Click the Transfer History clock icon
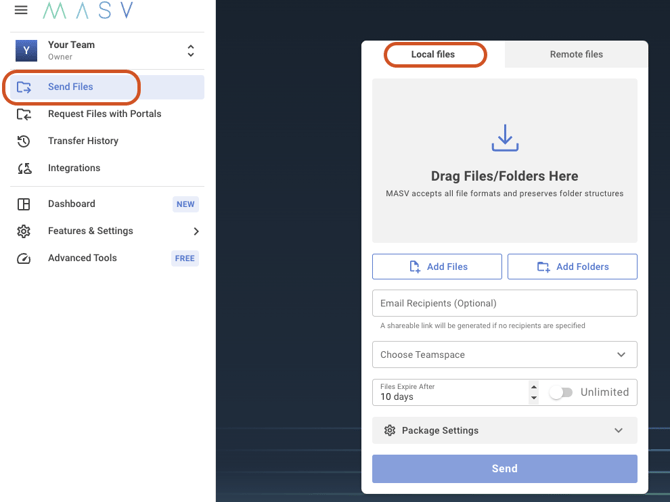 pyautogui.click(x=24, y=141)
